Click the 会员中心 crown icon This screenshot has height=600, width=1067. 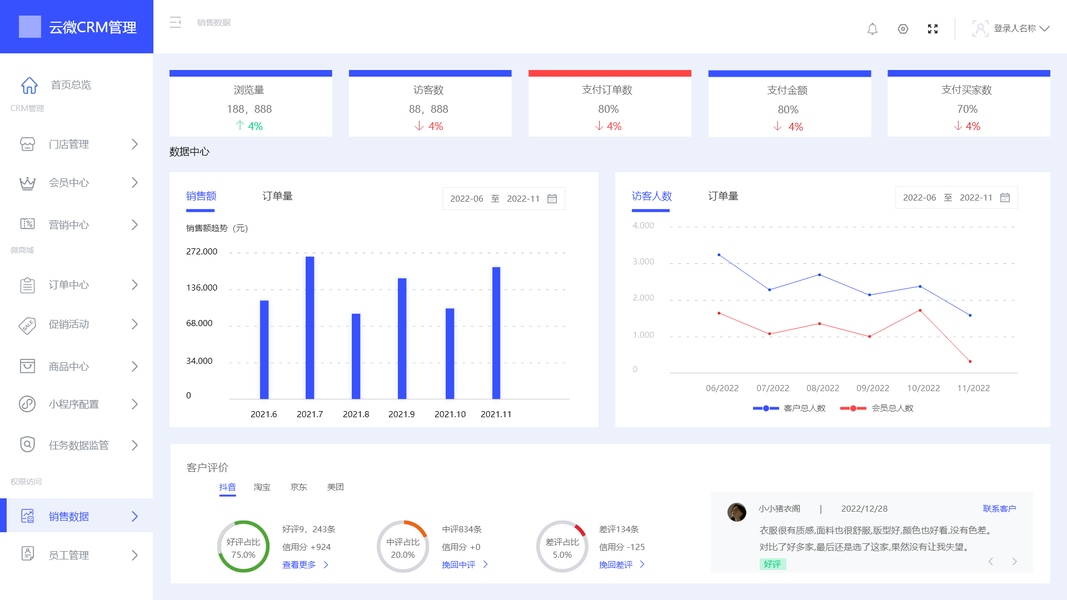click(x=27, y=183)
